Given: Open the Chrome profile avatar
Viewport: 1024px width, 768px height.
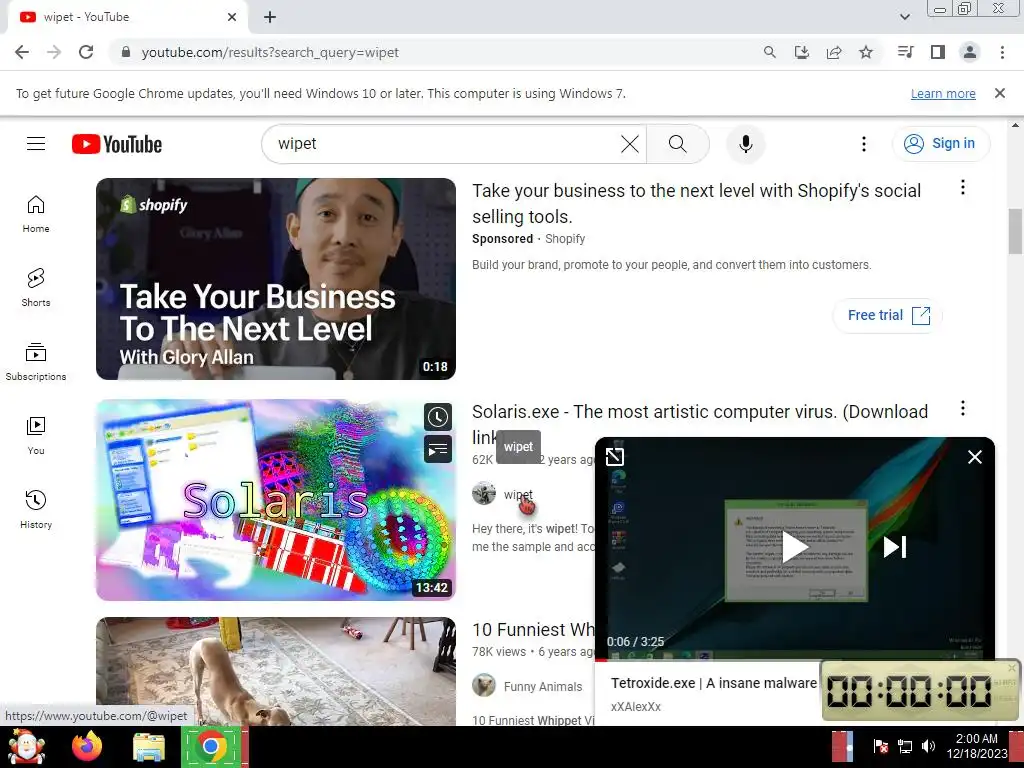Looking at the screenshot, I should 970,52.
